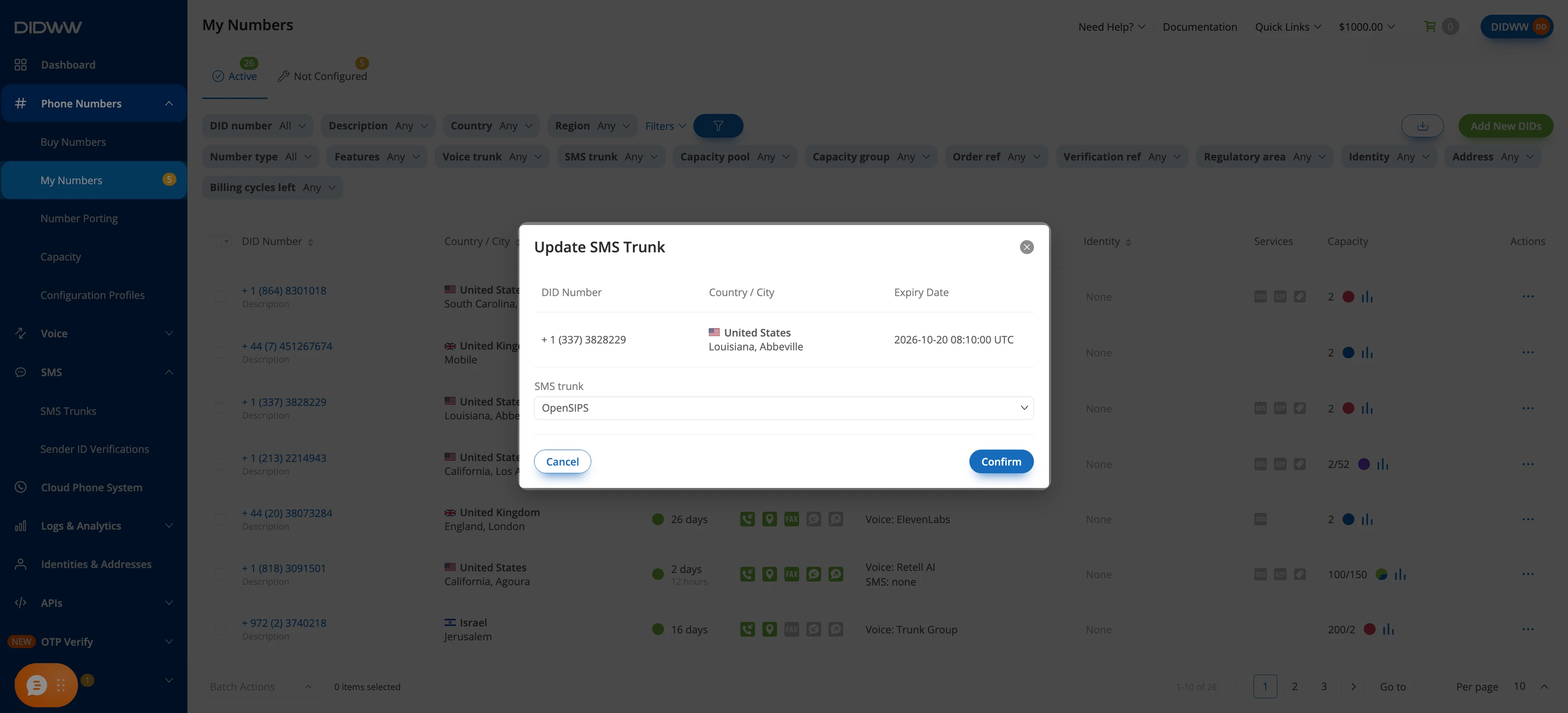The width and height of the screenshot is (1568, 713).
Task: Cancel the SMS trunk update
Action: (x=562, y=462)
